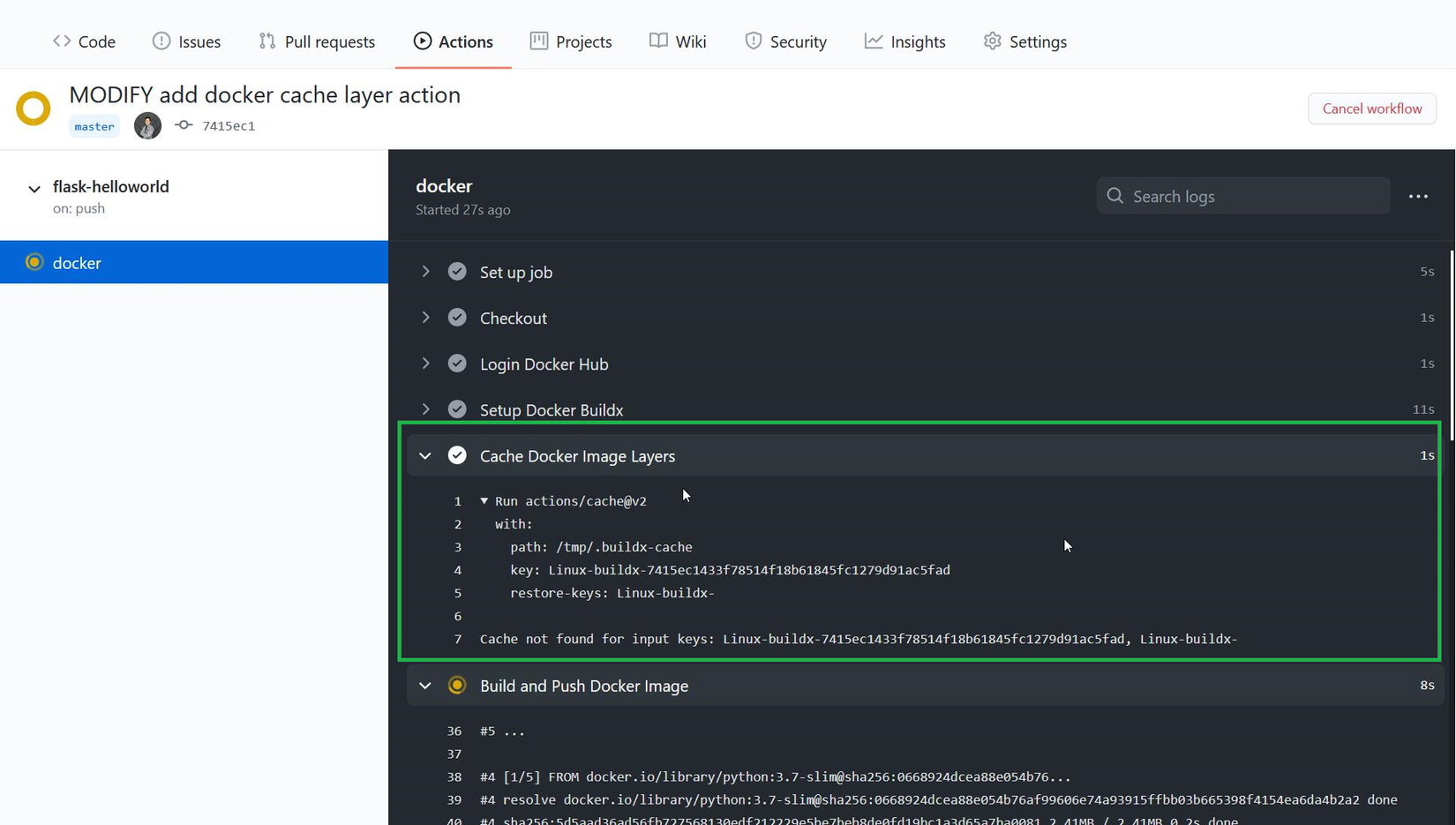Click the master branch label
This screenshot has width=1456, height=825.
[94, 126]
